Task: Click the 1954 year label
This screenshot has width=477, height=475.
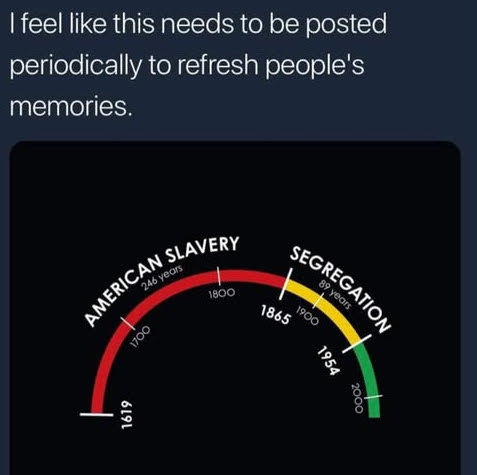Action: click(x=328, y=360)
